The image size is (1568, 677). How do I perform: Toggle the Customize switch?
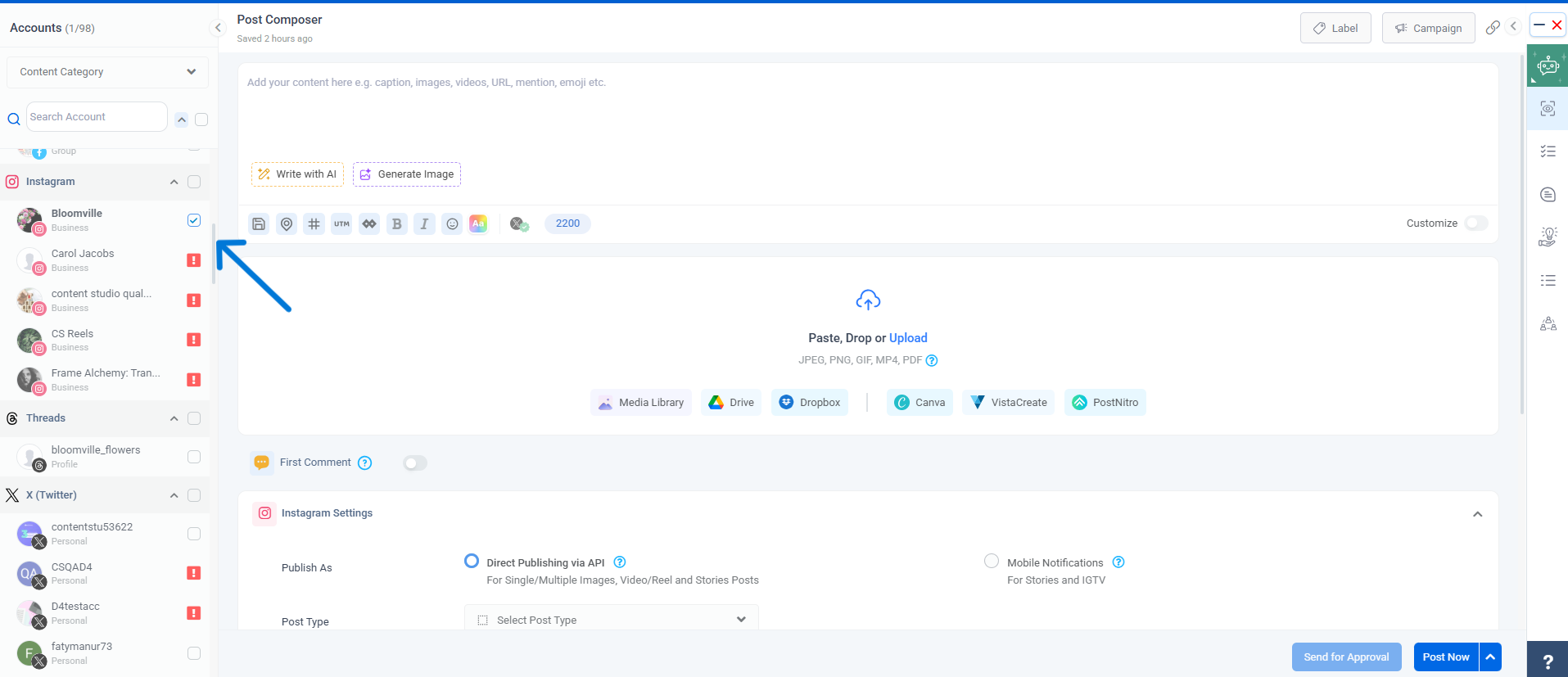click(1476, 223)
